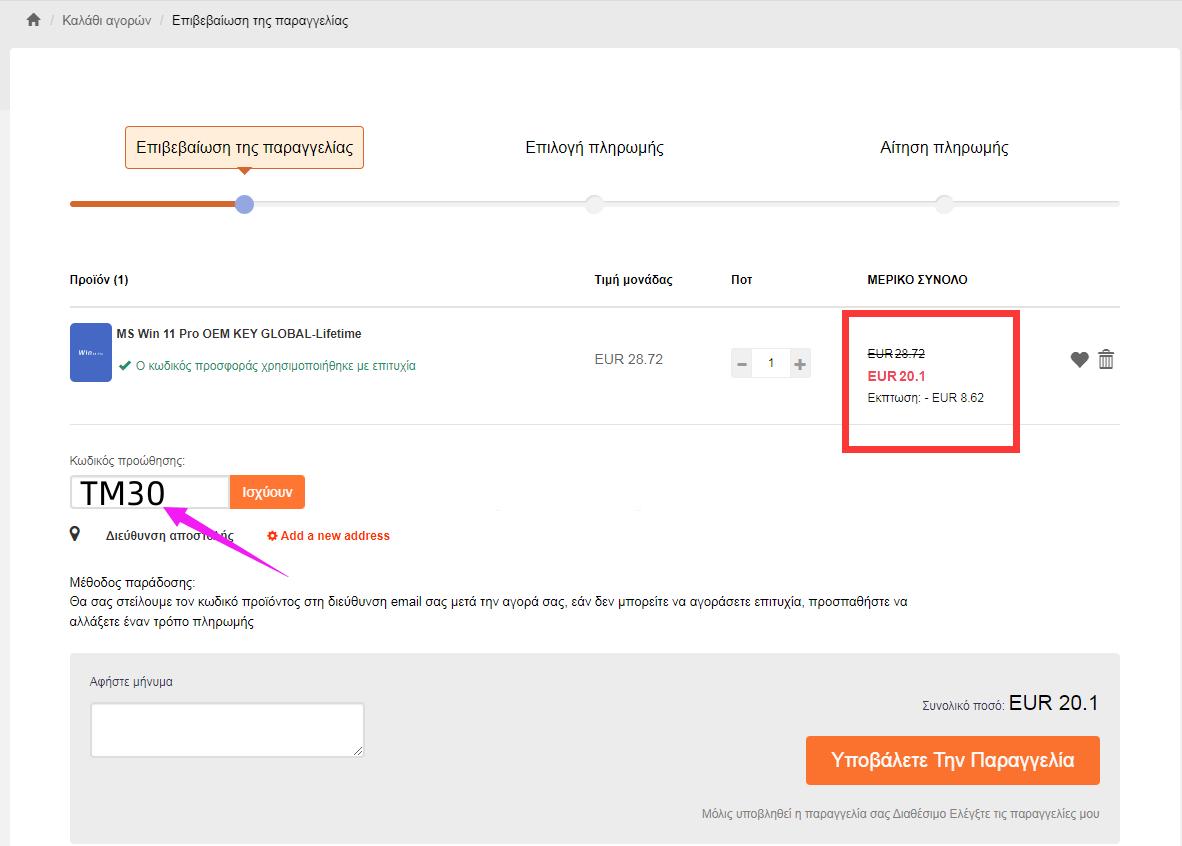Viewport: 1182px width, 846px height.
Task: Open the MS Win 11 Pro product thumbnail
Action: point(91,352)
